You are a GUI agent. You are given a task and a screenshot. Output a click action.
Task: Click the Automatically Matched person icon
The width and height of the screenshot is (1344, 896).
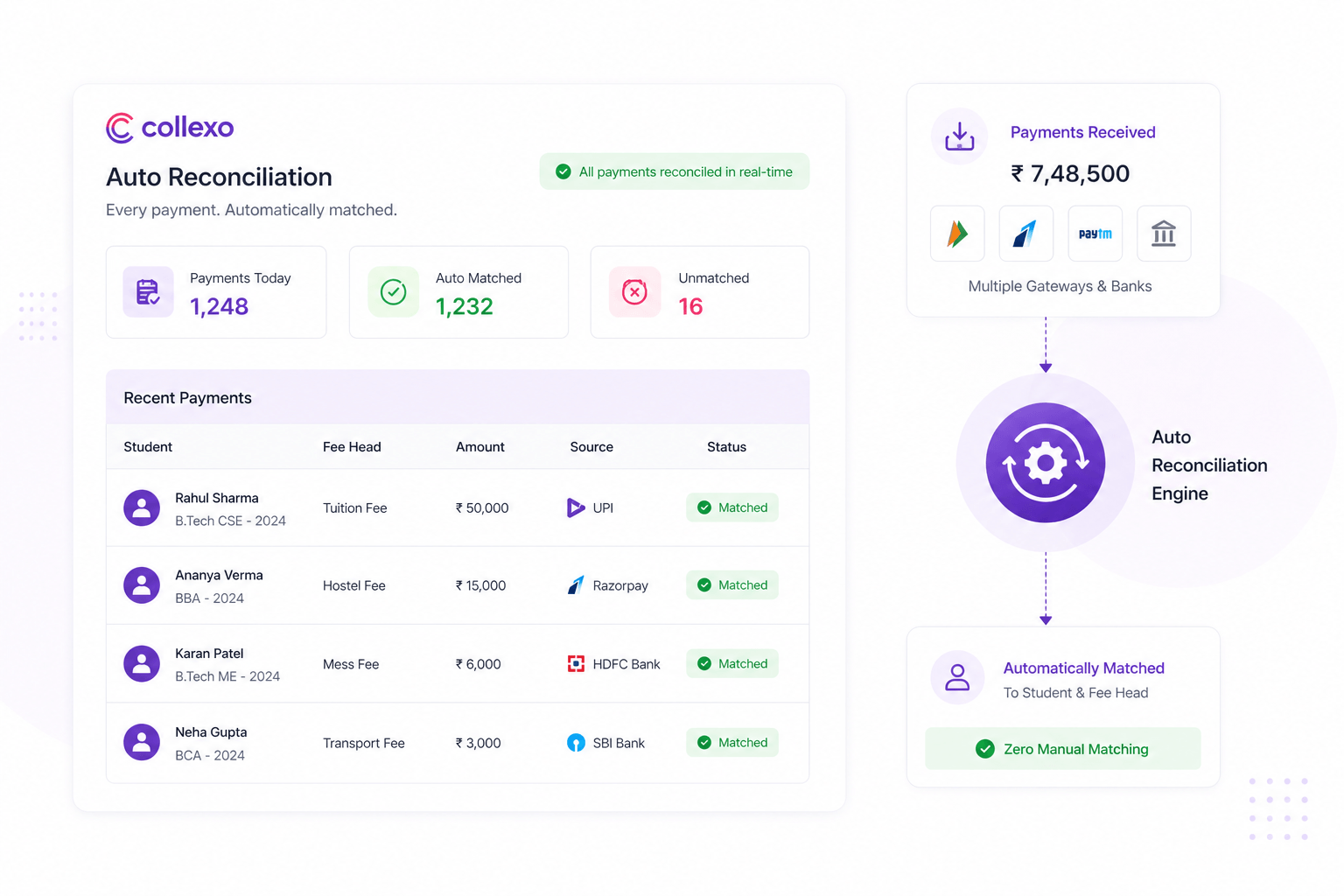pyautogui.click(x=957, y=677)
